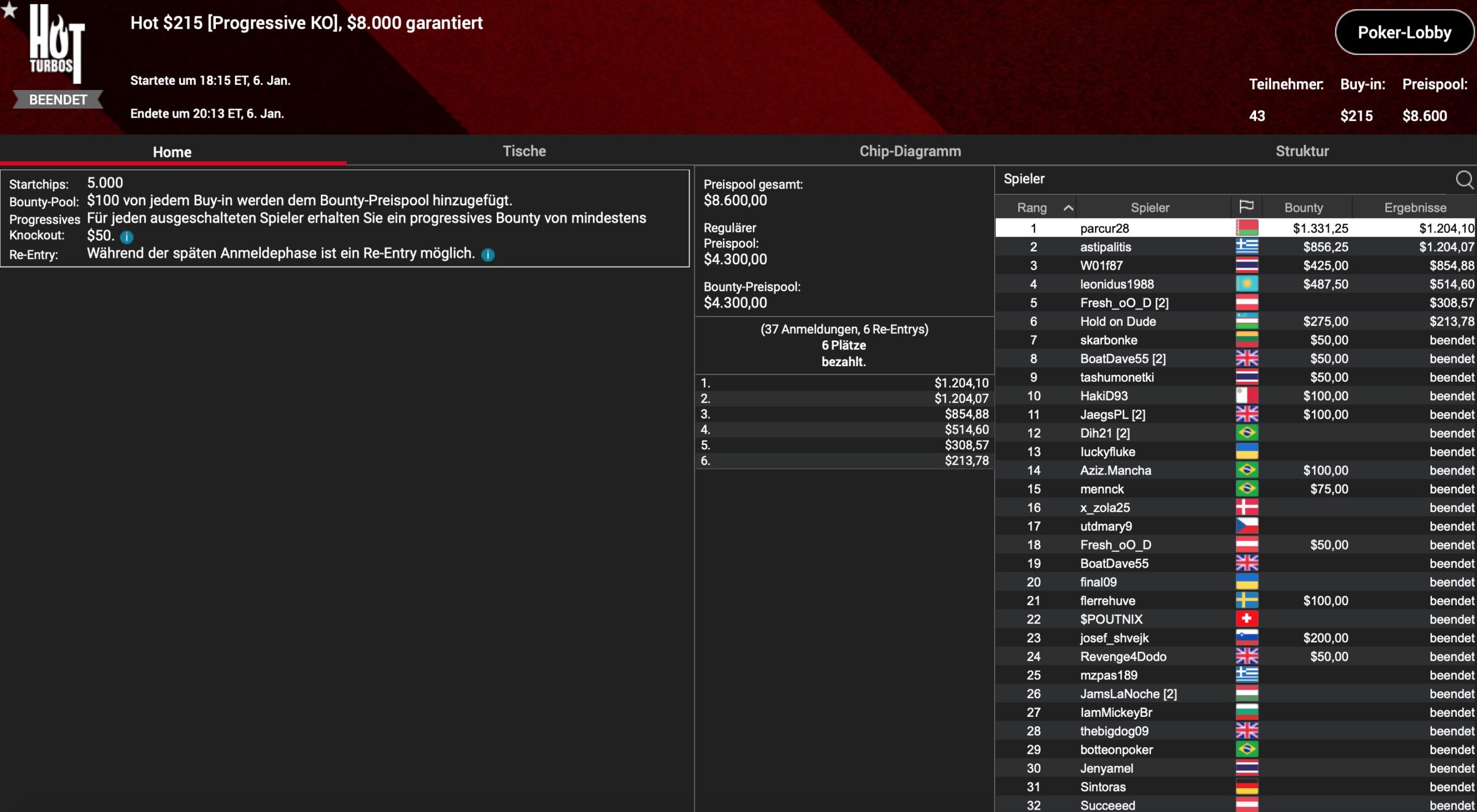
Task: Click info icon next to Progressives Knockout
Action: [x=127, y=237]
